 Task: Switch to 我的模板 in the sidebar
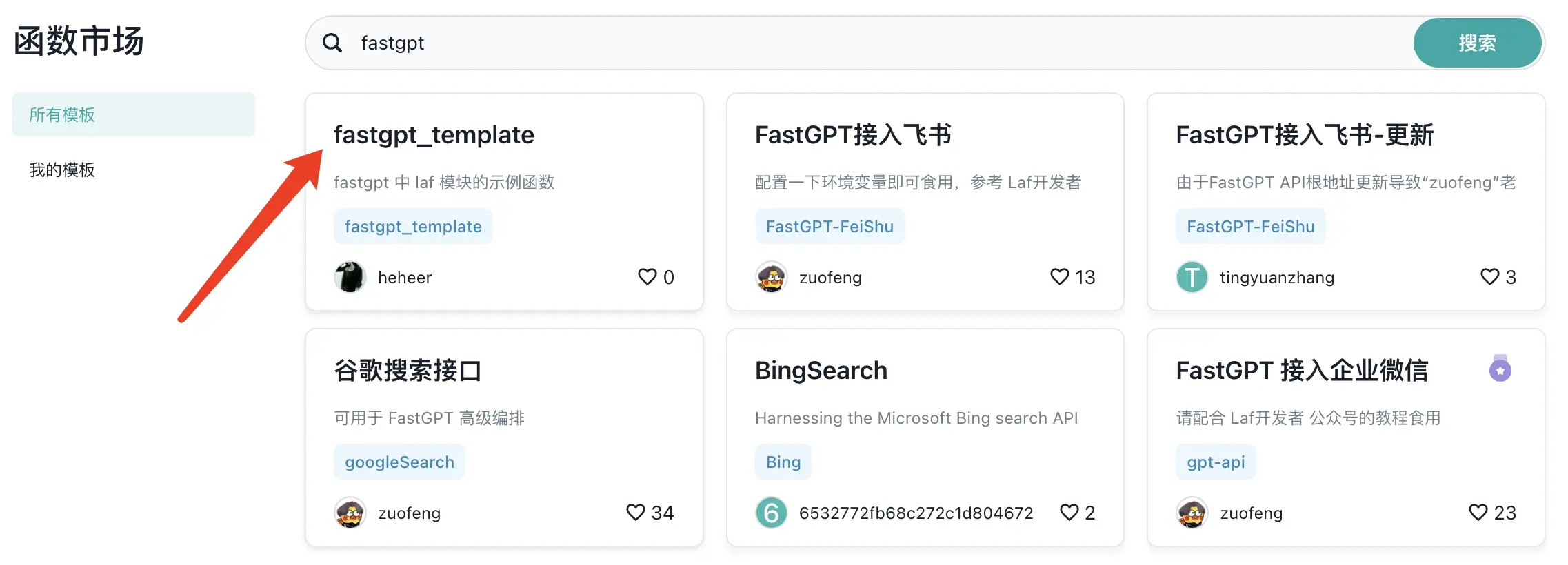coord(62,170)
